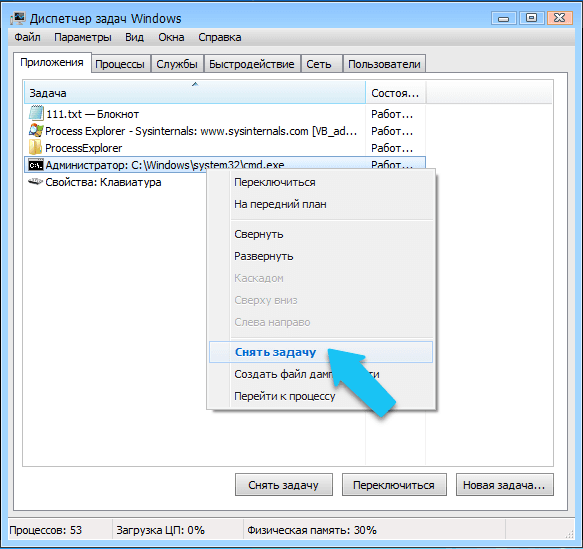583x549 pixels.
Task: Switch to the Службы tab
Action: tap(177, 64)
